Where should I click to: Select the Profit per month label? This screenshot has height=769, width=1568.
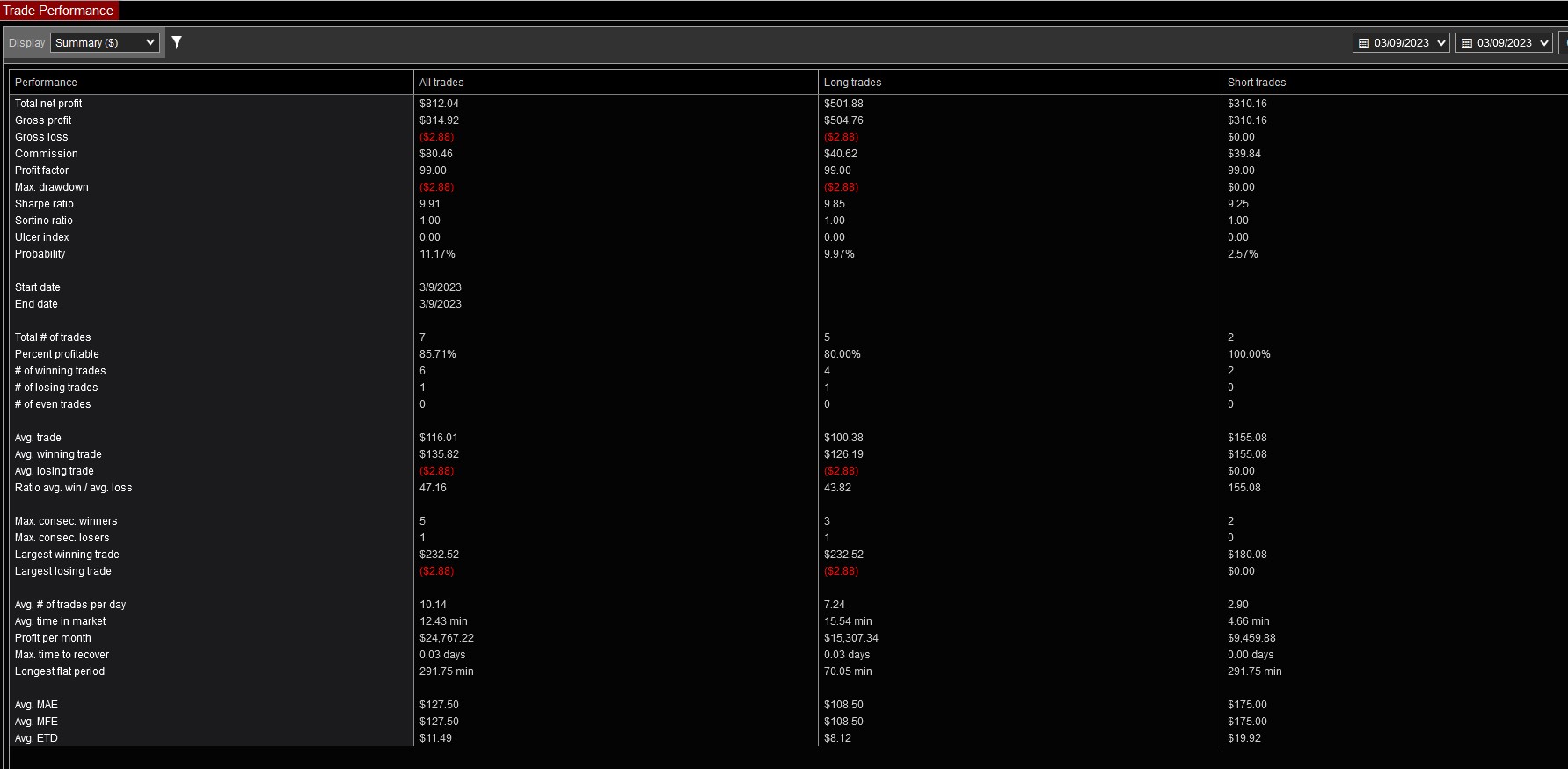click(x=53, y=638)
